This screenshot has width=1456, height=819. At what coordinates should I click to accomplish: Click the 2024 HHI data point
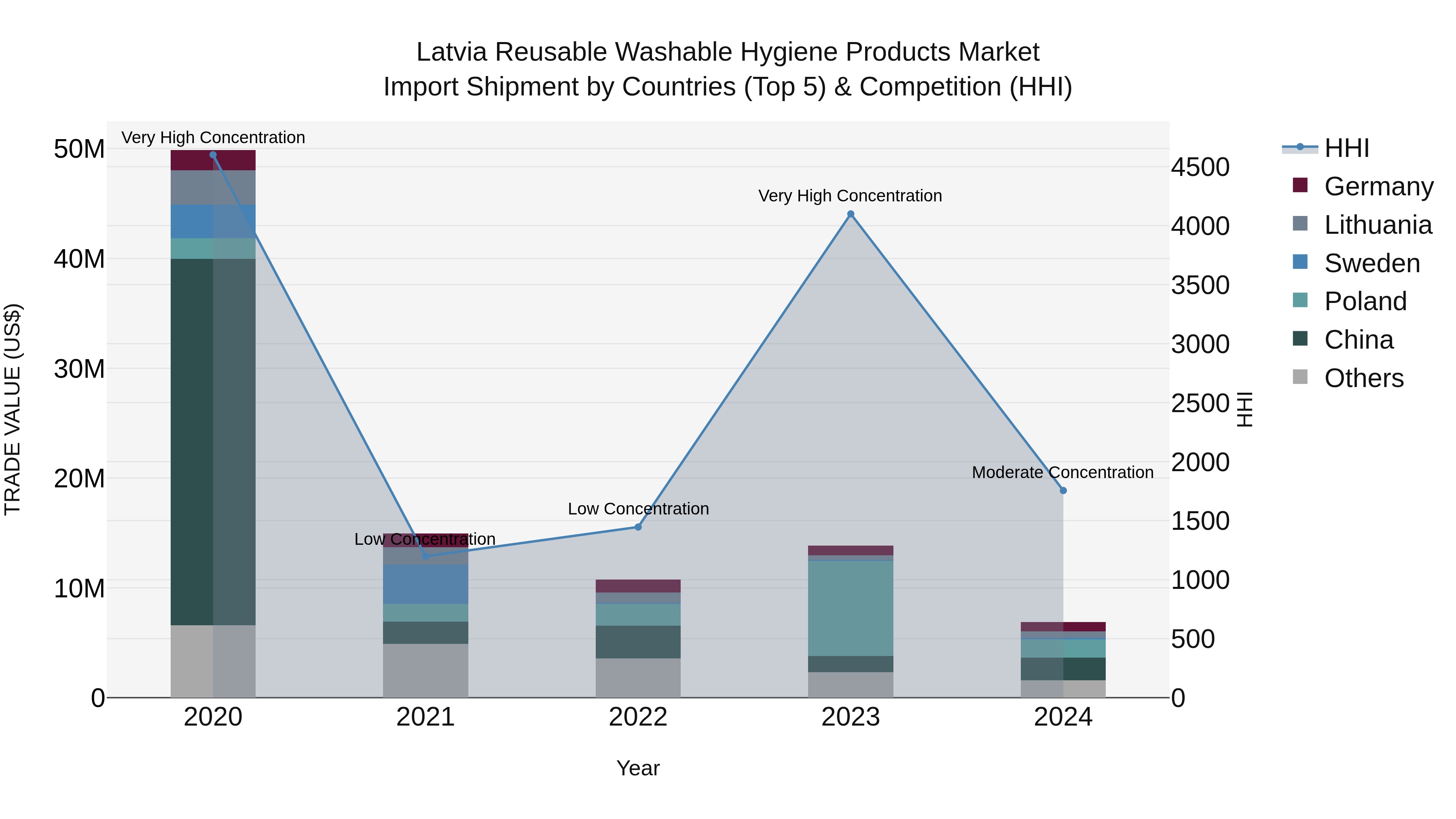coord(1063,491)
